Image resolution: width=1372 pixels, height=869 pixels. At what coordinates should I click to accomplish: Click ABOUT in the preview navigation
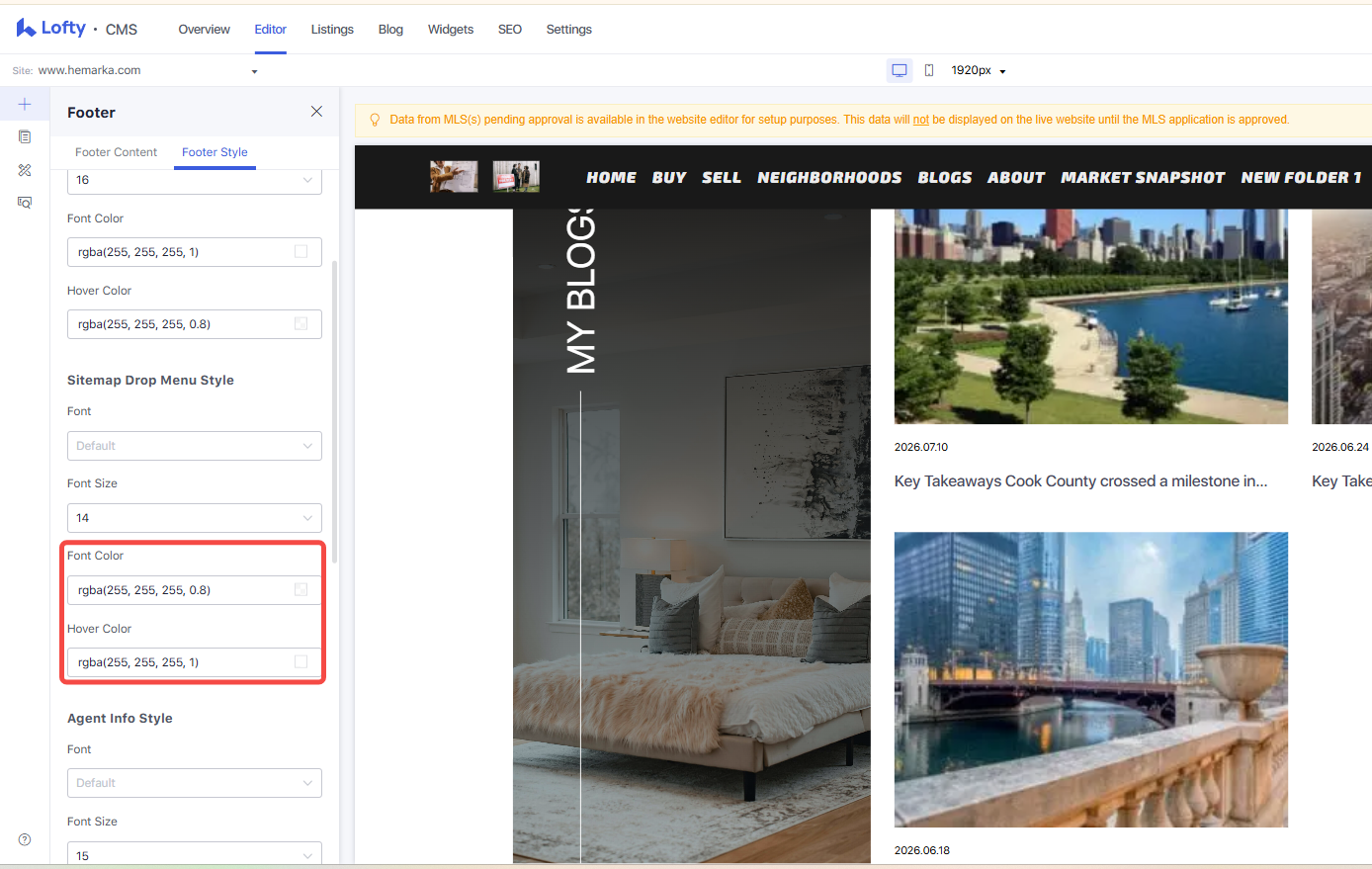click(1016, 178)
